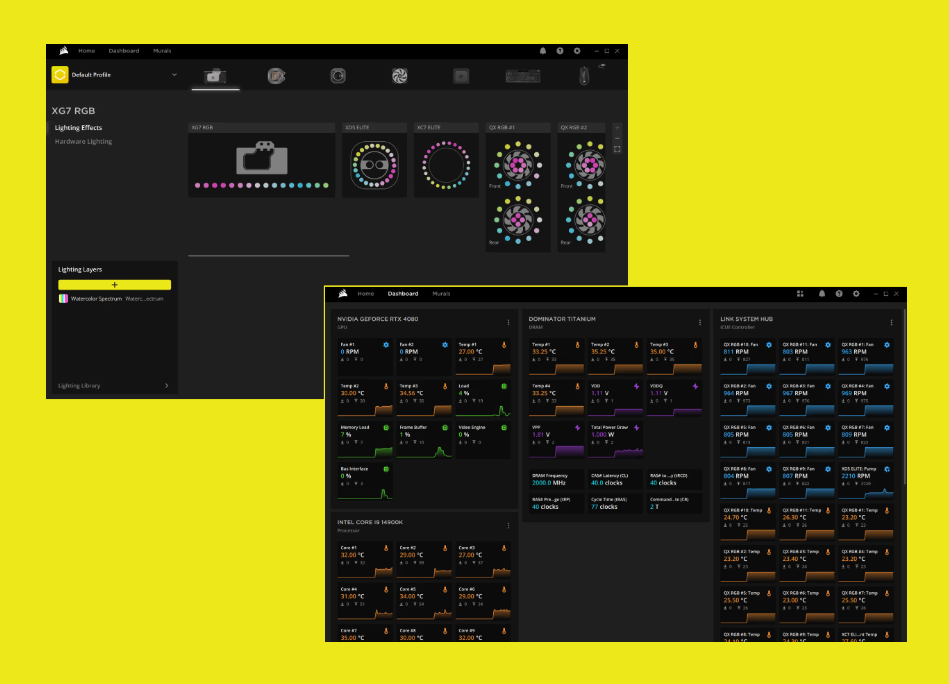Viewport: 949px width, 684px height.
Task: Click the GPU Fan #1 blue fan icon
Action: 386,345
